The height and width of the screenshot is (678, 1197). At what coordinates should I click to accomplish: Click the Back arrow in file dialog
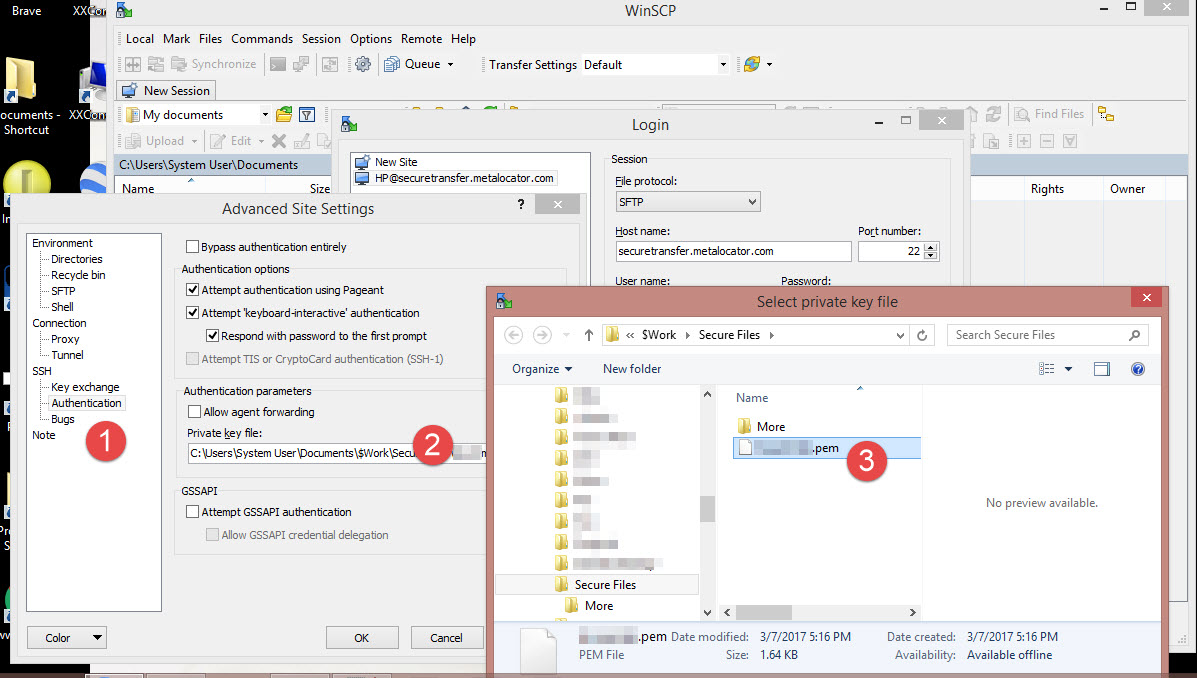(514, 335)
